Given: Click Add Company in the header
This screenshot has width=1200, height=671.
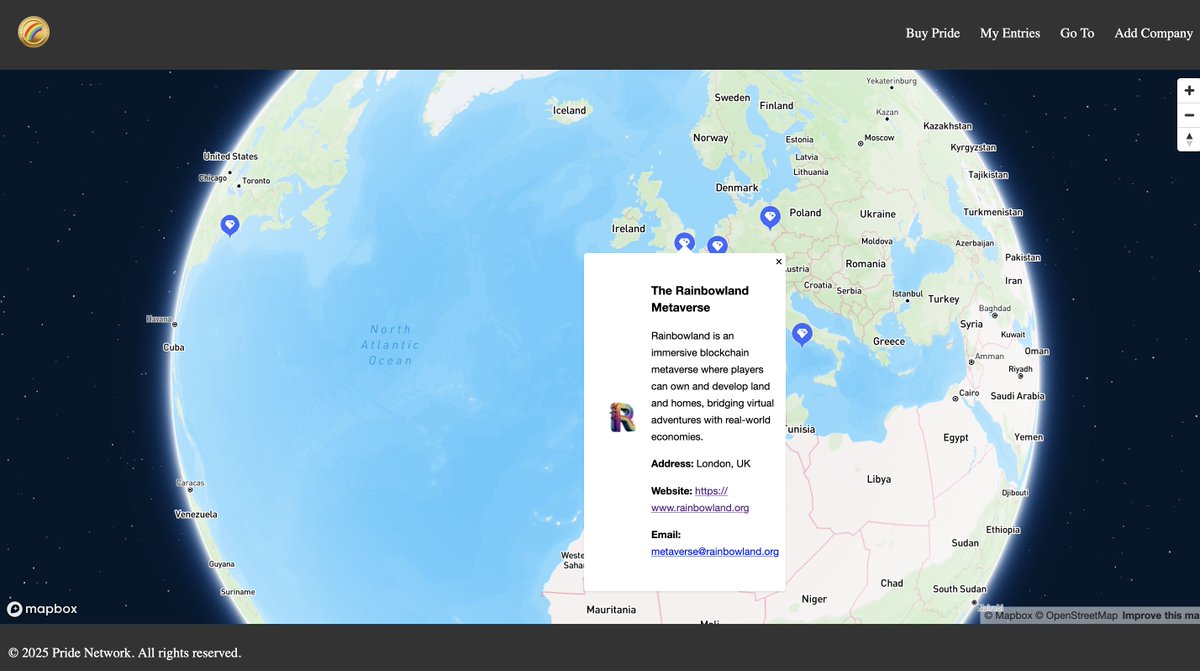Looking at the screenshot, I should 1153,32.
